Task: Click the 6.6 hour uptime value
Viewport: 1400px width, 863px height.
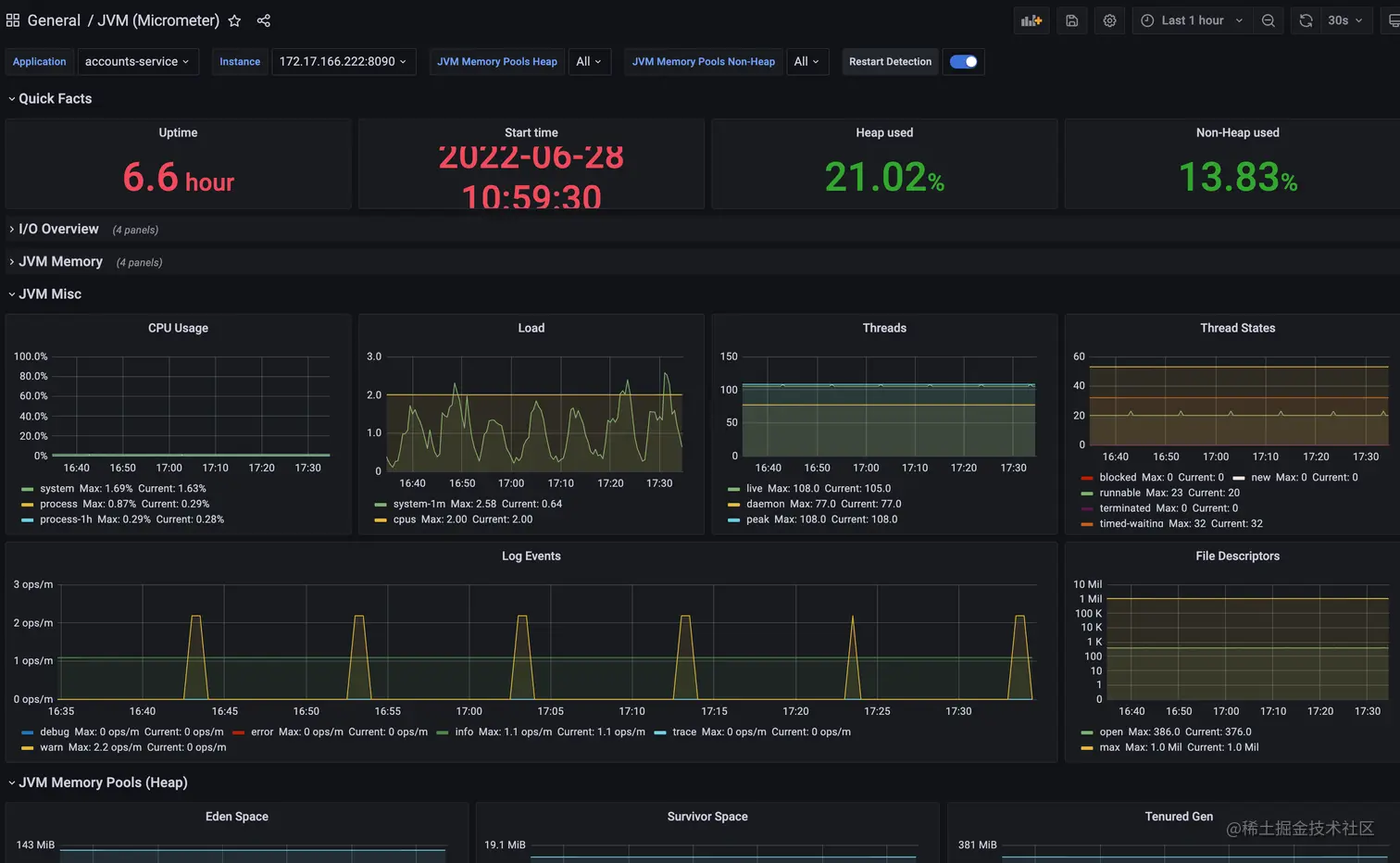Action: (x=178, y=177)
